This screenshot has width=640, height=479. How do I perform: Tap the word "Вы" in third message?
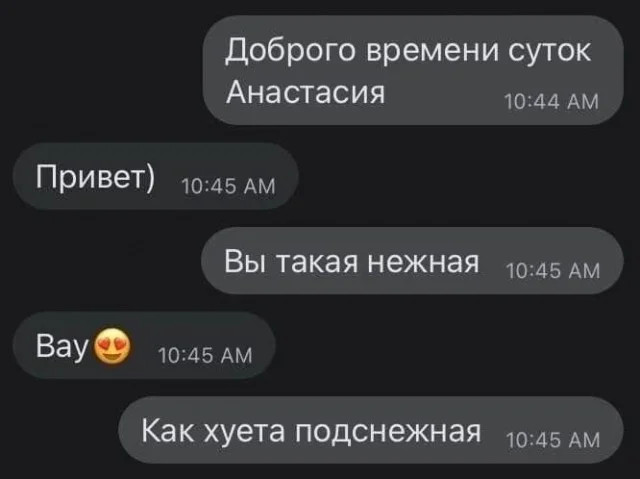tap(245, 262)
